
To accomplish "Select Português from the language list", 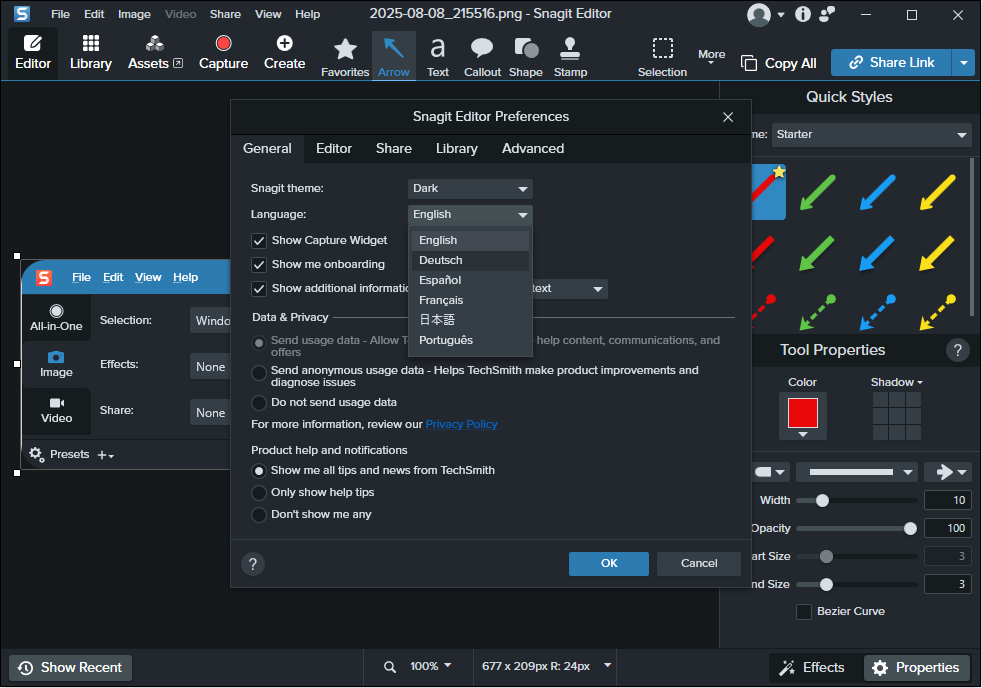I will click(x=470, y=341).
